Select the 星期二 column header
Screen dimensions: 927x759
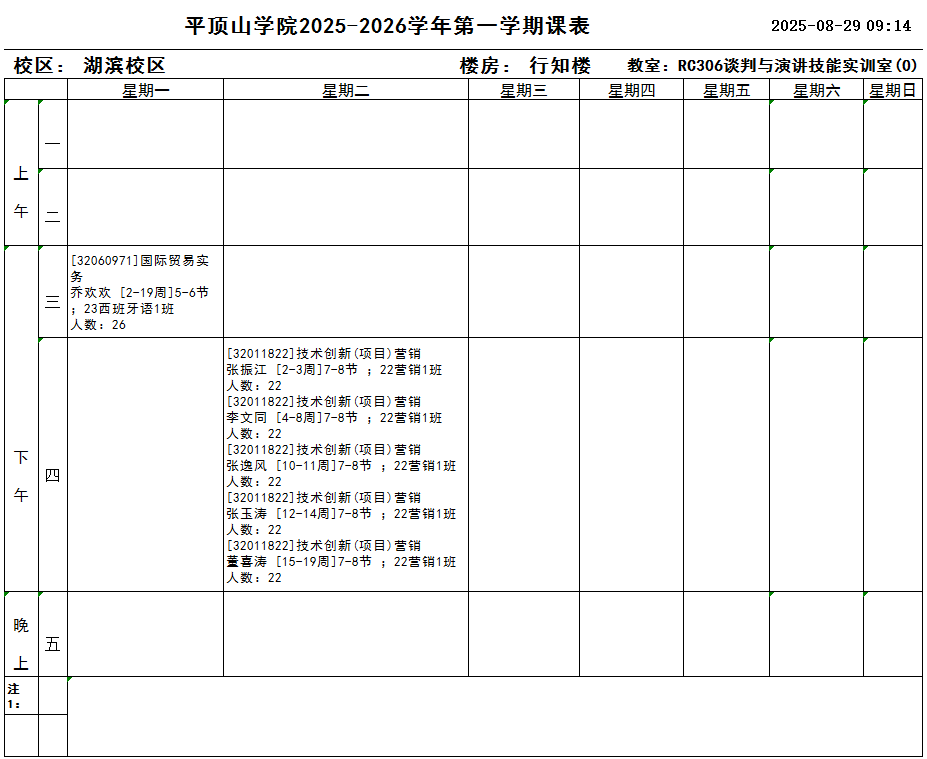[345, 91]
